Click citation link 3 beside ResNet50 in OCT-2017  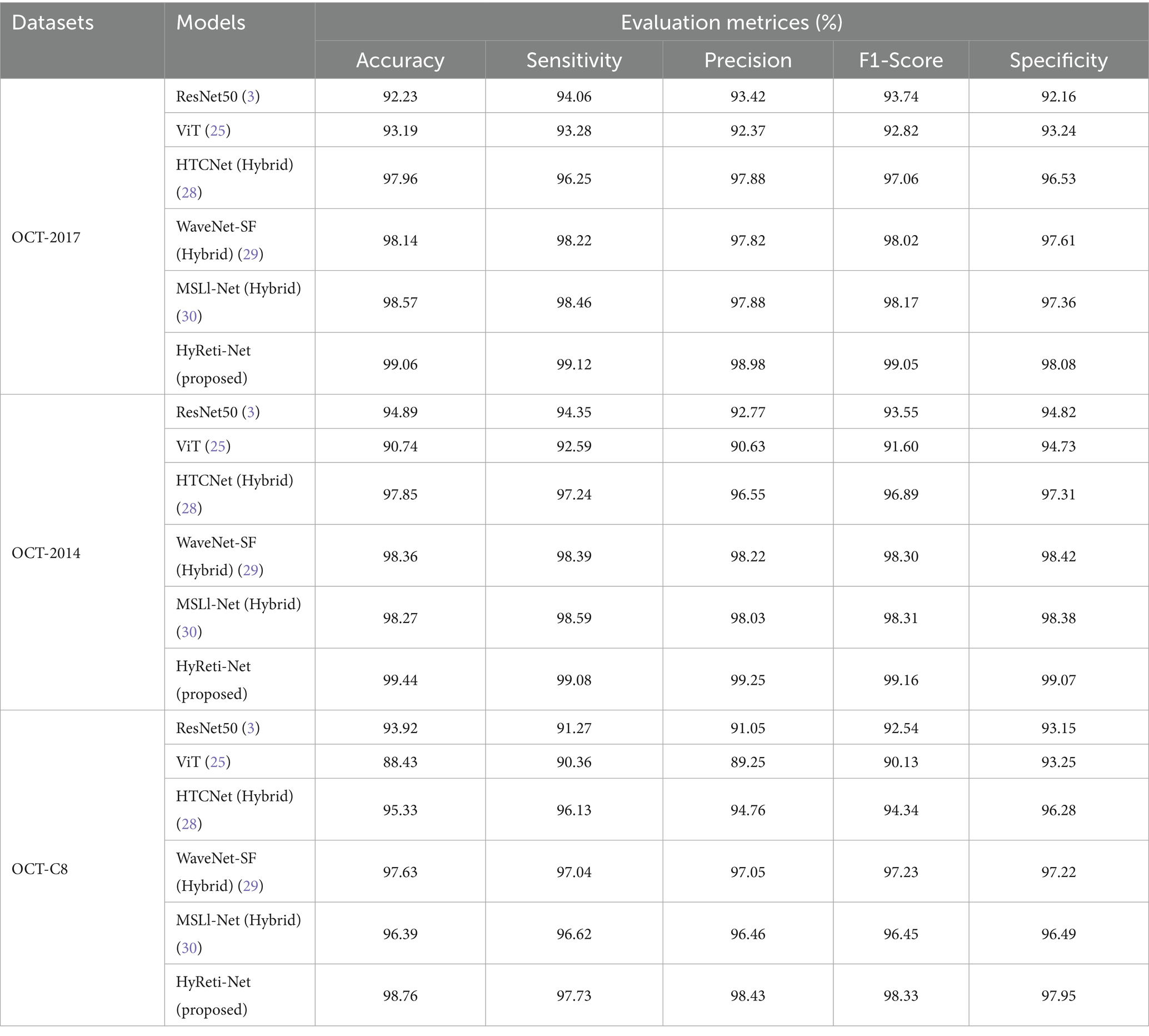tap(251, 96)
